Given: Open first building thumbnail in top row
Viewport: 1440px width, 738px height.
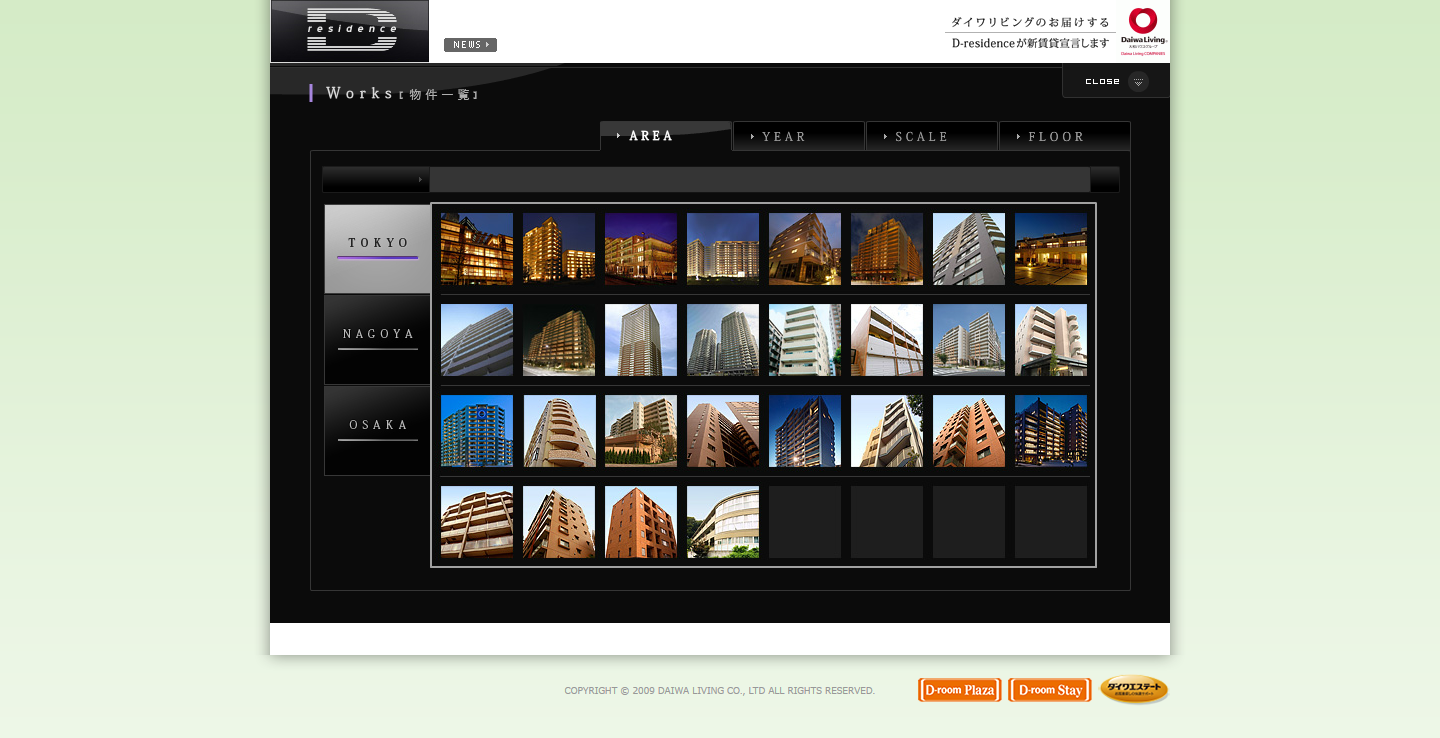Looking at the screenshot, I should pos(477,249).
